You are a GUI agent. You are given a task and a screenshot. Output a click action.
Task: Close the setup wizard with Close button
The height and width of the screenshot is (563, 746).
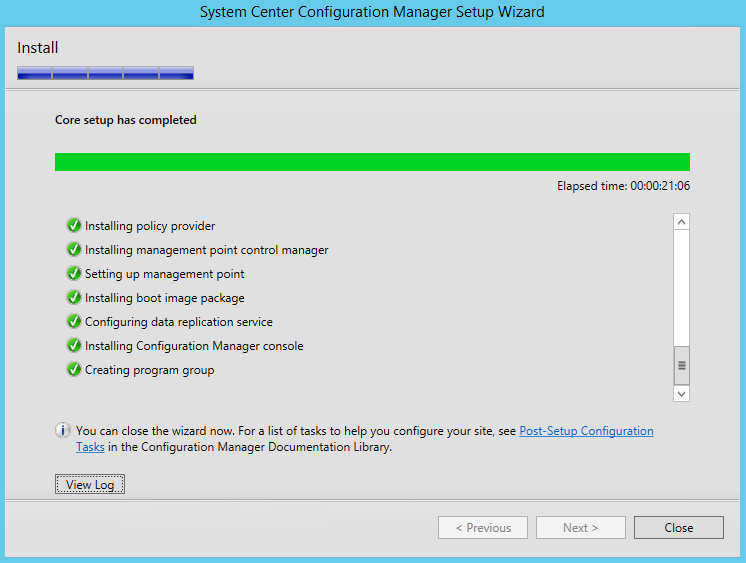pyautogui.click(x=678, y=527)
